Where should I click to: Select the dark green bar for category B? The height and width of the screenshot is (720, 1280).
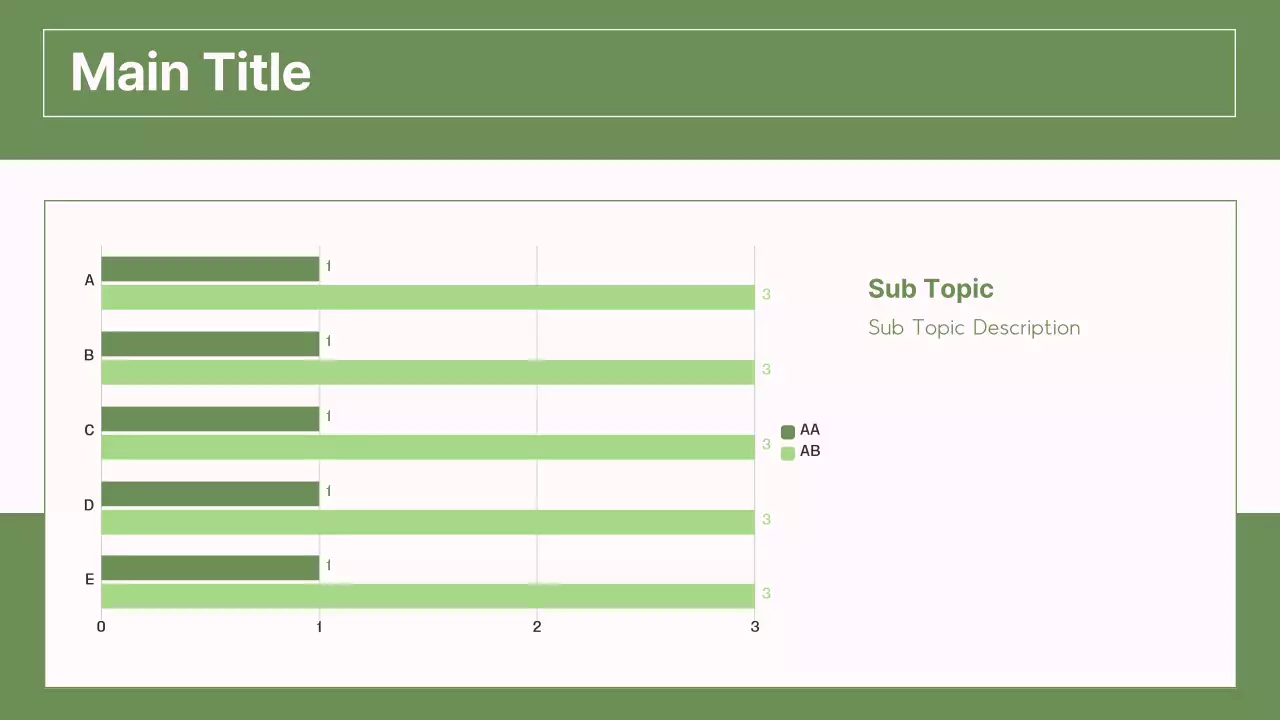pos(210,344)
